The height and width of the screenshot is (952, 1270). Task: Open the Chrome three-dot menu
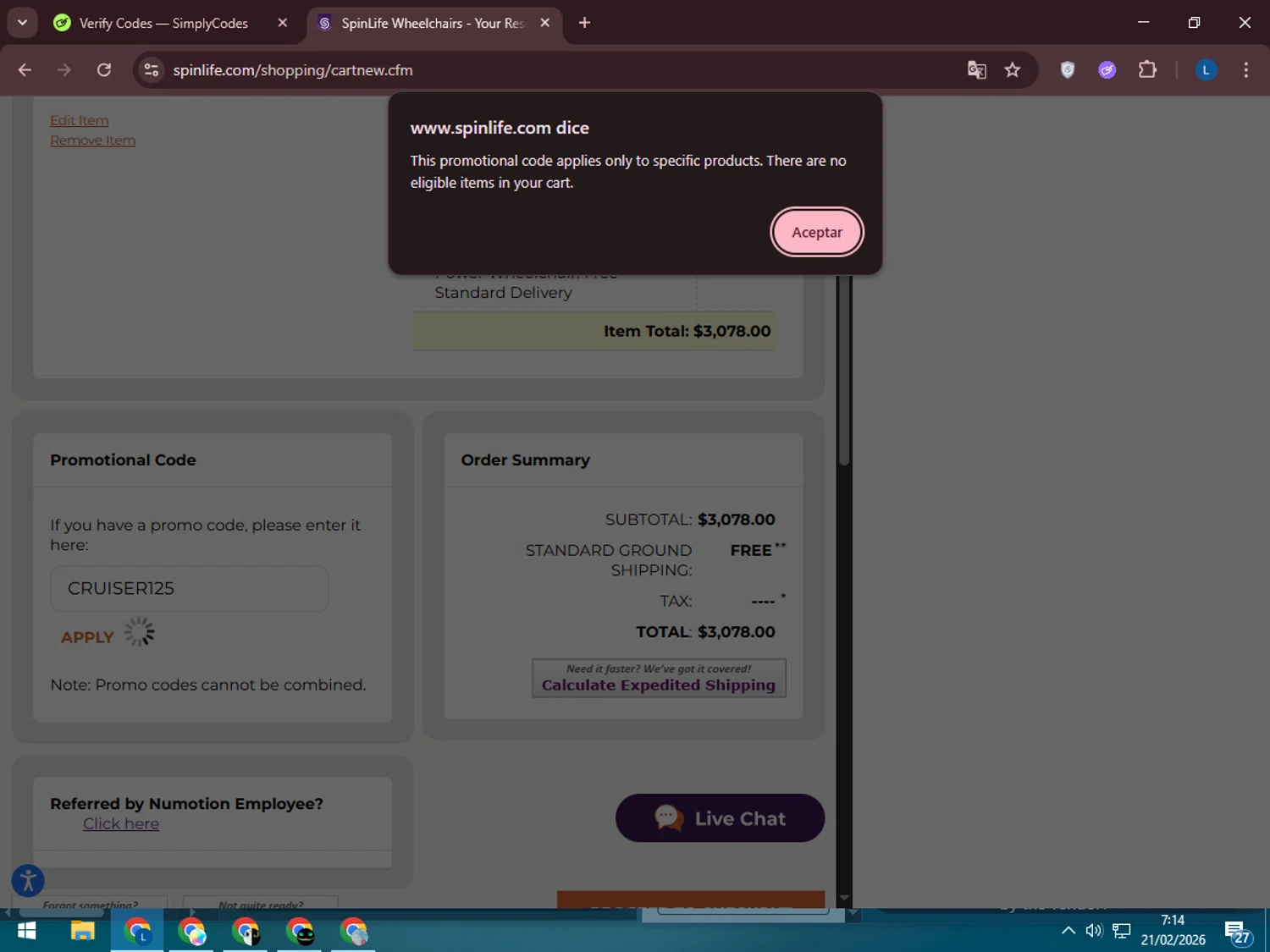[x=1245, y=70]
